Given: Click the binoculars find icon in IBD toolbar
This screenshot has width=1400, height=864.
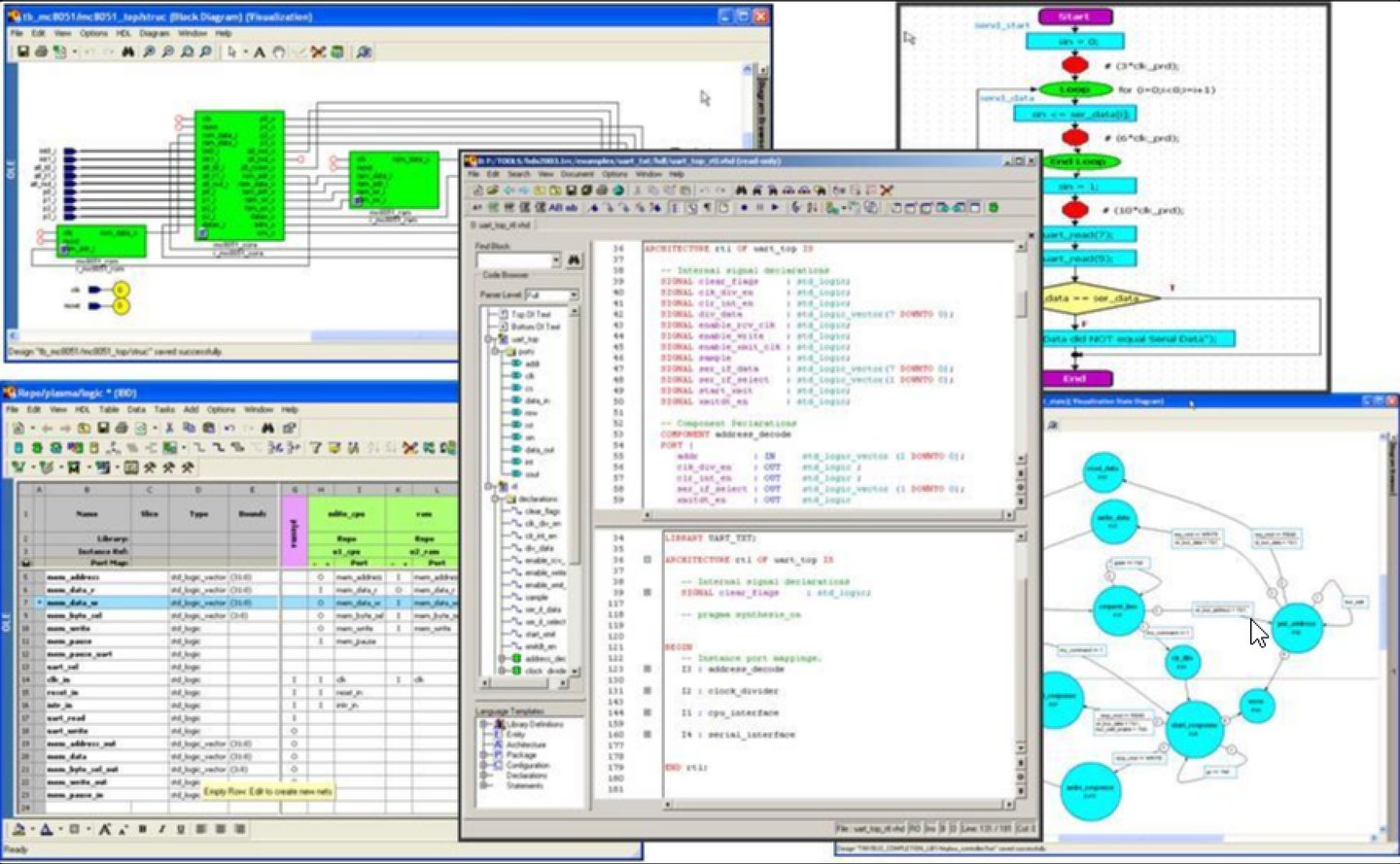Looking at the screenshot, I should tap(270, 428).
